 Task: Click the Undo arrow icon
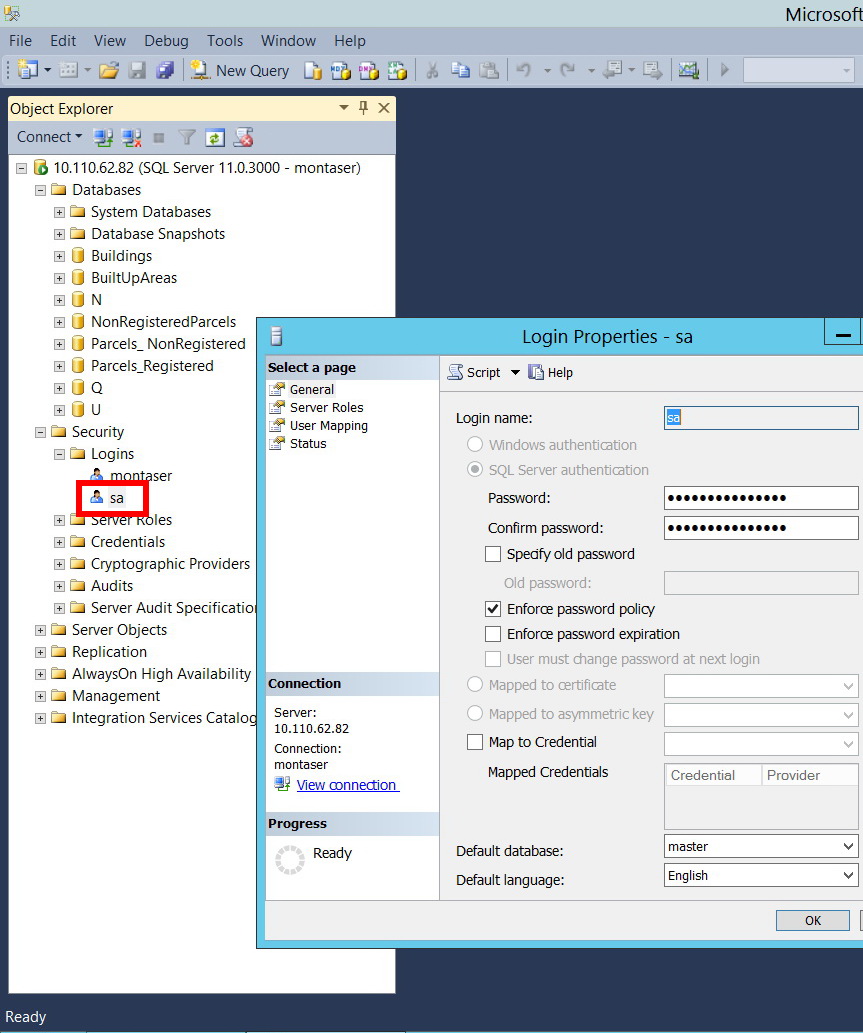coord(524,69)
